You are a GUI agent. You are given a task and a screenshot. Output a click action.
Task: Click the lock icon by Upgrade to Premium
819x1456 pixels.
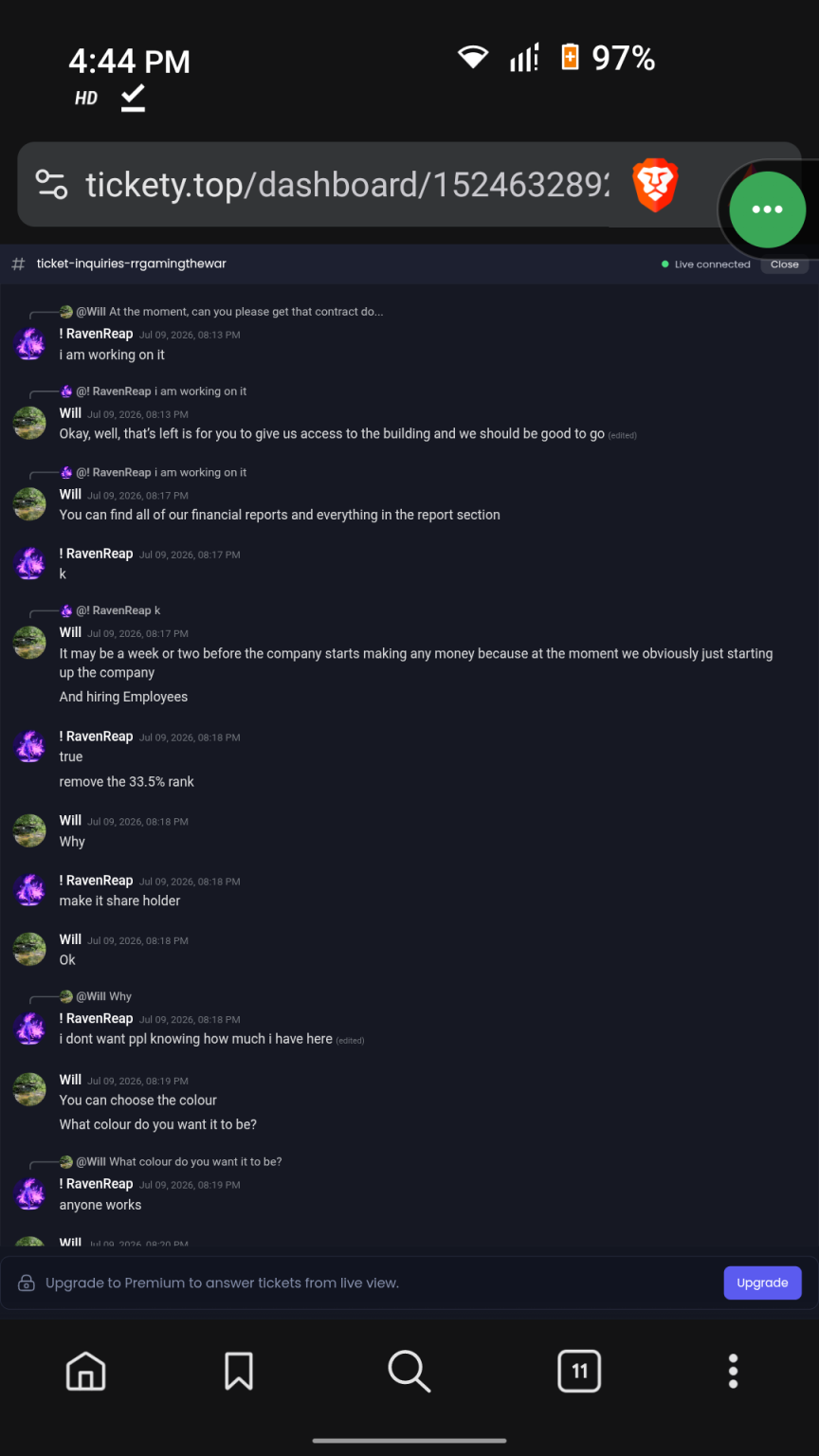tap(27, 1283)
